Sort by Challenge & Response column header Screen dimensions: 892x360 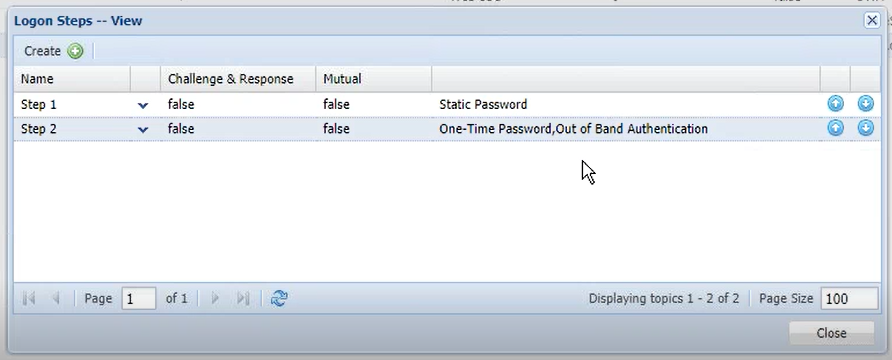click(238, 78)
